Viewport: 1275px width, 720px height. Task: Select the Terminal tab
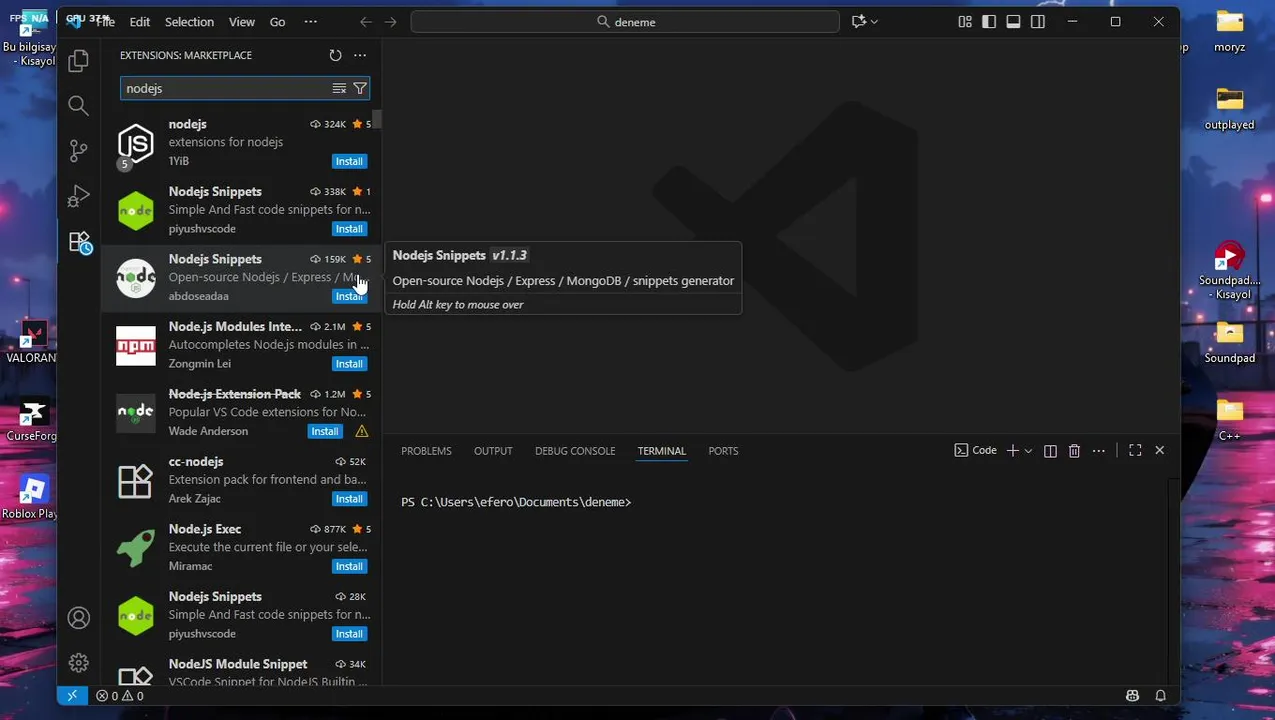[662, 451]
